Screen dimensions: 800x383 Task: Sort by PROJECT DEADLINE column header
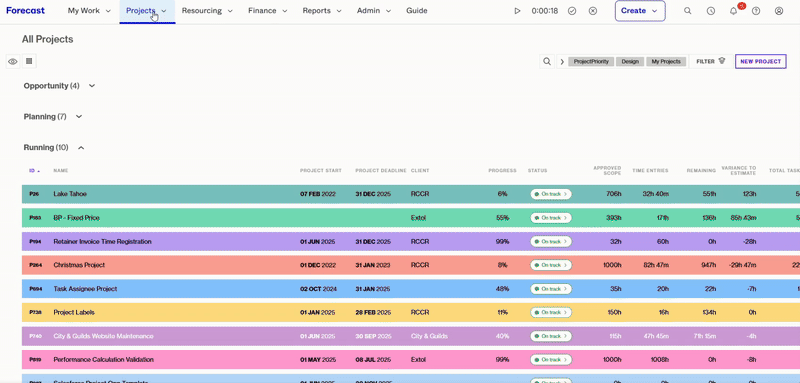381,171
